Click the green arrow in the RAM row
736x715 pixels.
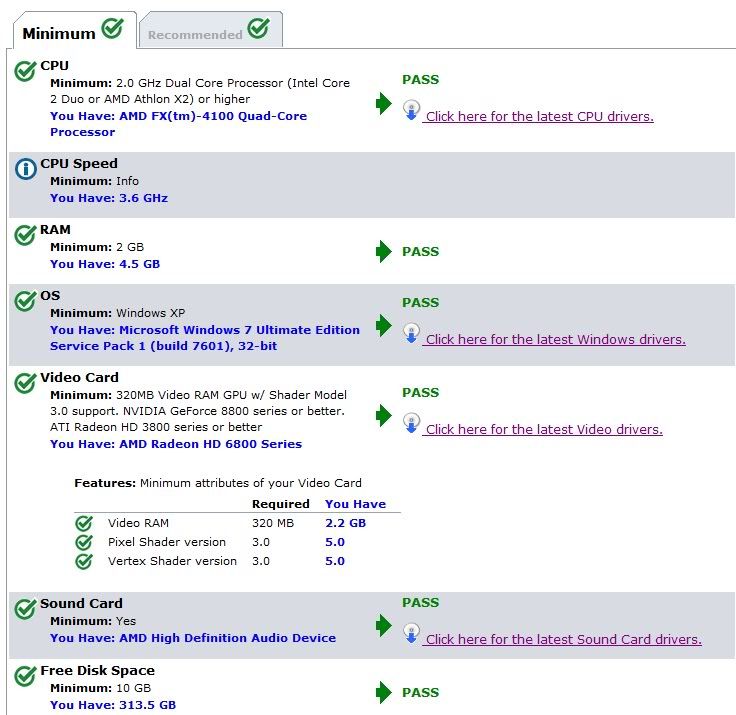tap(384, 252)
